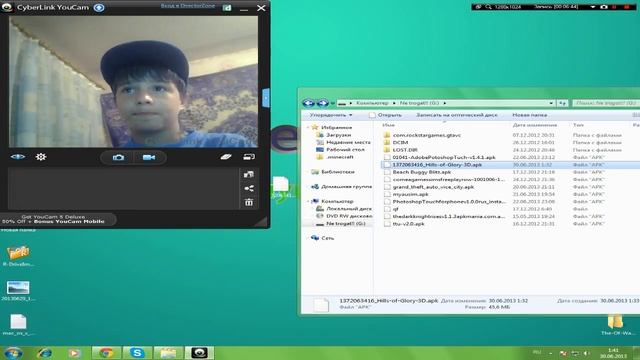
Task: Sort by Имя column header
Action: 389,125
